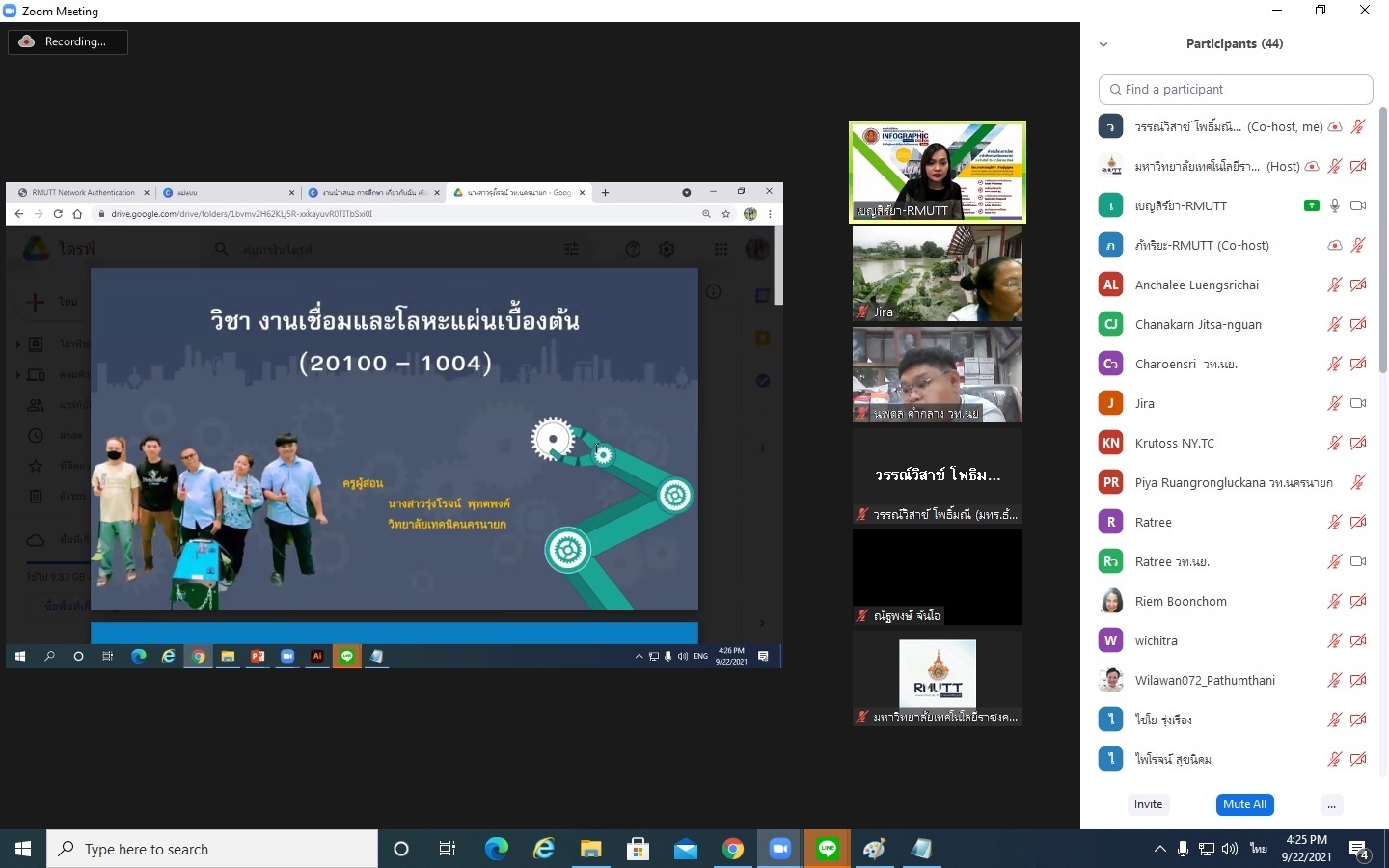The height and width of the screenshot is (868, 1389).
Task: Open Microsoft Edge in taskbar
Action: [x=496, y=849]
